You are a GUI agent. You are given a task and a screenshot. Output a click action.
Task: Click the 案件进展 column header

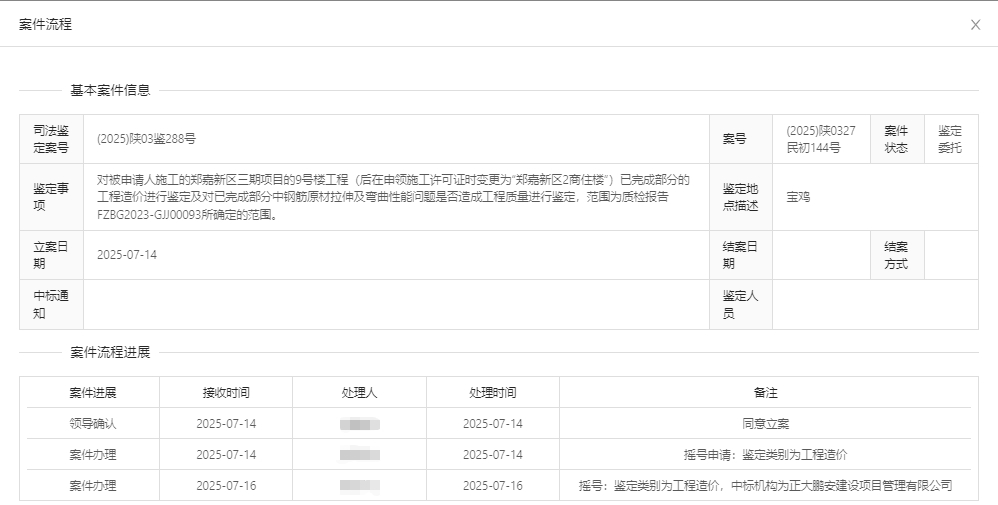point(93,393)
